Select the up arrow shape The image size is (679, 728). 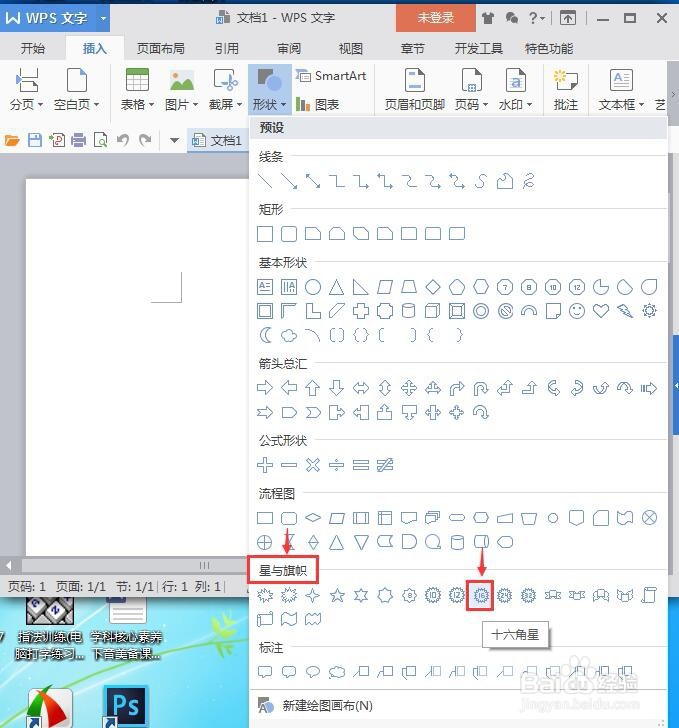point(313,387)
